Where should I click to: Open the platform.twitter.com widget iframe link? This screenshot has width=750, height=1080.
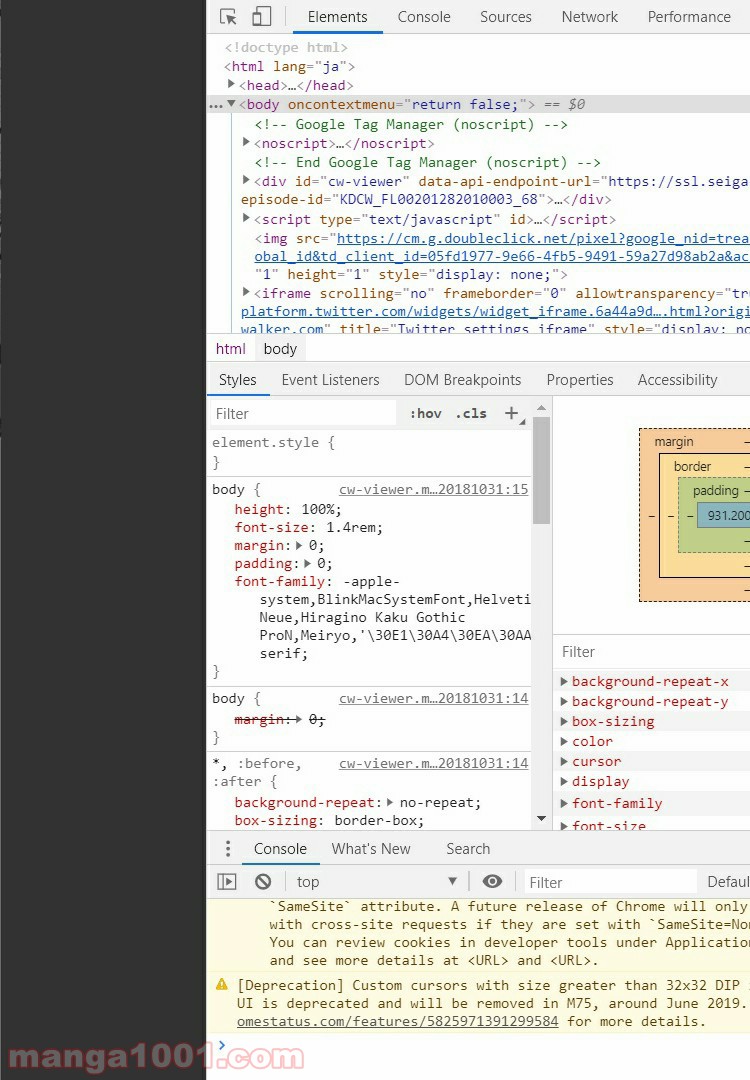pos(495,311)
